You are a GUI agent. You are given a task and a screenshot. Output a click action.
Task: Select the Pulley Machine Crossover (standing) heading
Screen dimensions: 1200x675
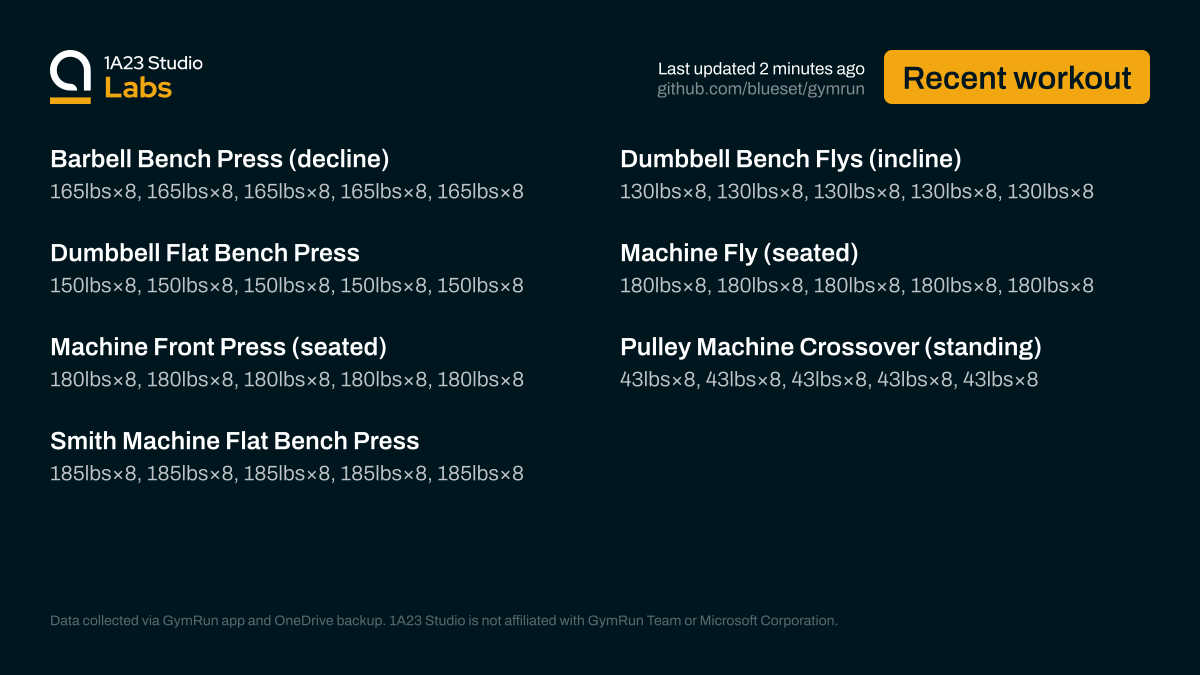click(x=830, y=347)
